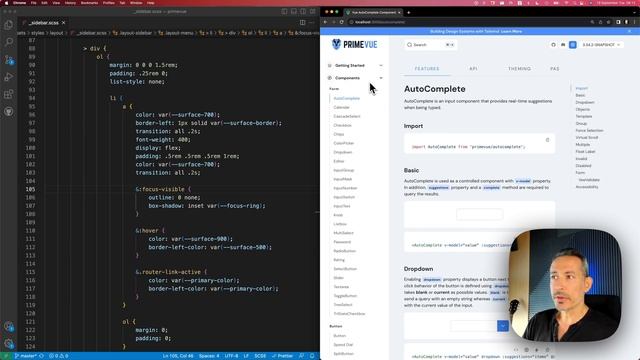The height and width of the screenshot is (360, 640).
Task: Copy the import code snippet
Action: [x=547, y=140]
